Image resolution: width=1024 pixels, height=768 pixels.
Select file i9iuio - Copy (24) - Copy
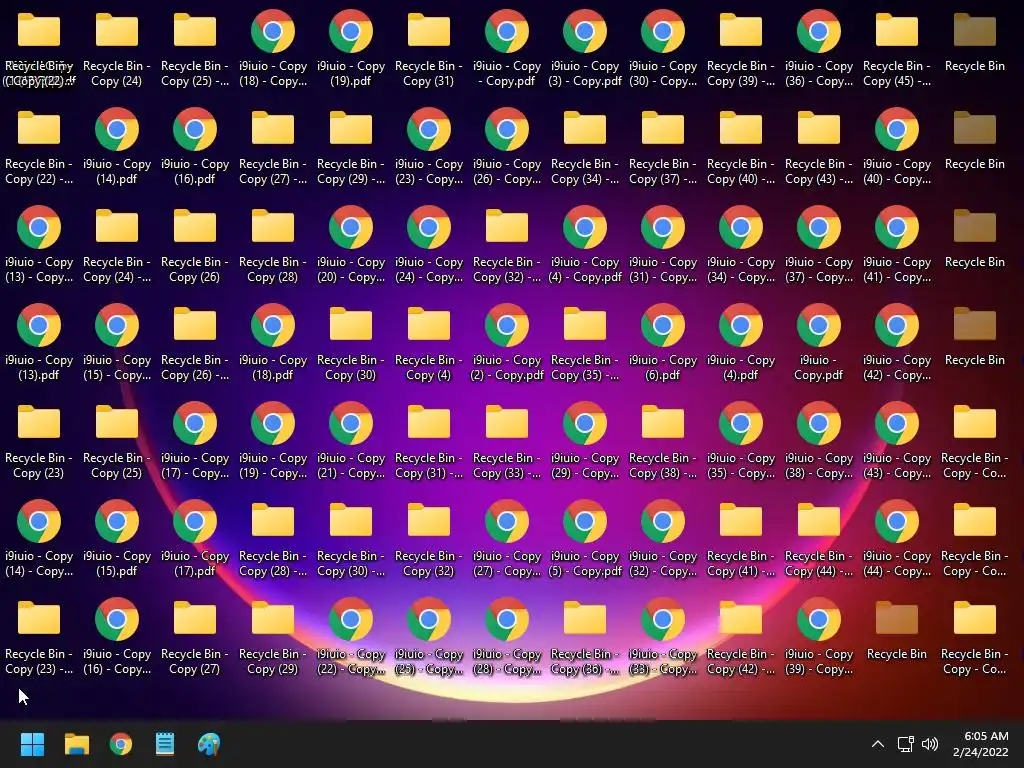(428, 245)
